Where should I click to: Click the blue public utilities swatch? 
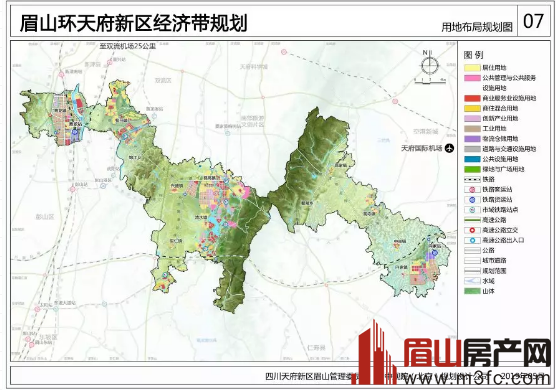[x=472, y=159]
